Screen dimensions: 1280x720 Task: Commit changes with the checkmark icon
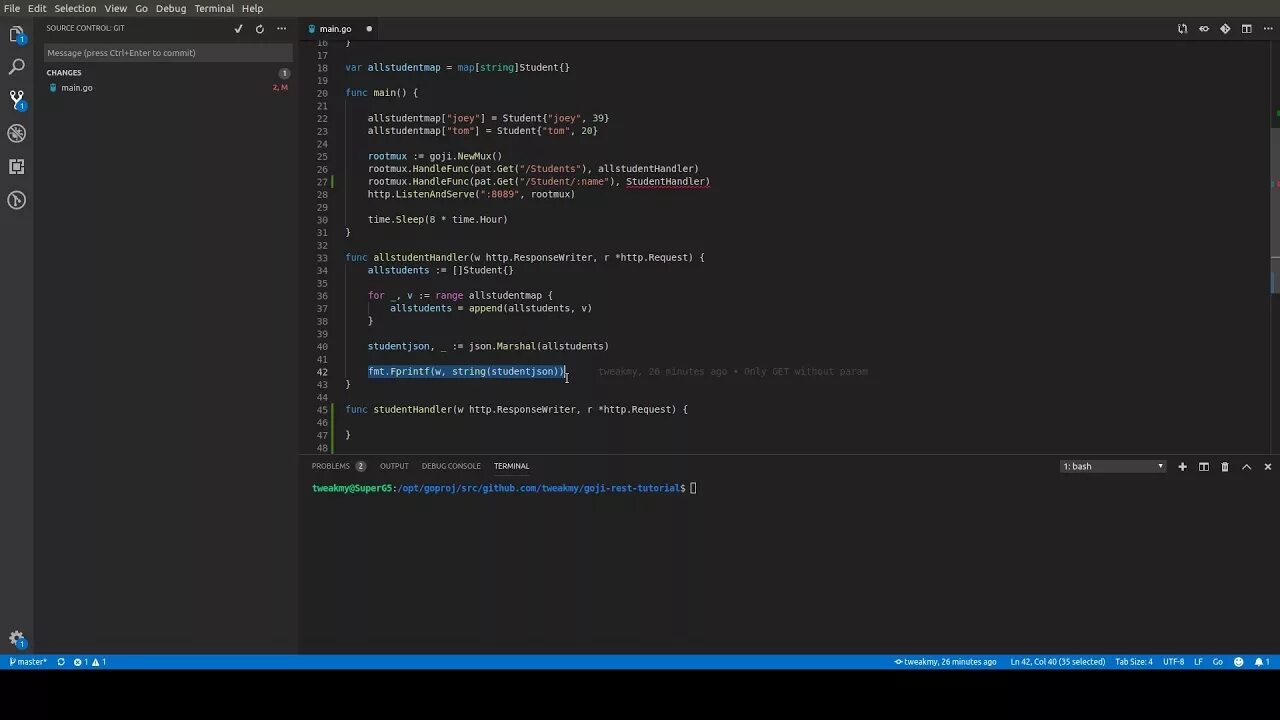click(238, 29)
